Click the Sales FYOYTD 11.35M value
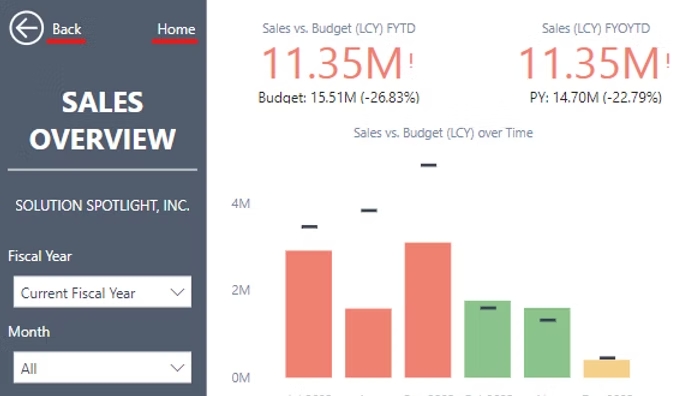 coord(589,64)
